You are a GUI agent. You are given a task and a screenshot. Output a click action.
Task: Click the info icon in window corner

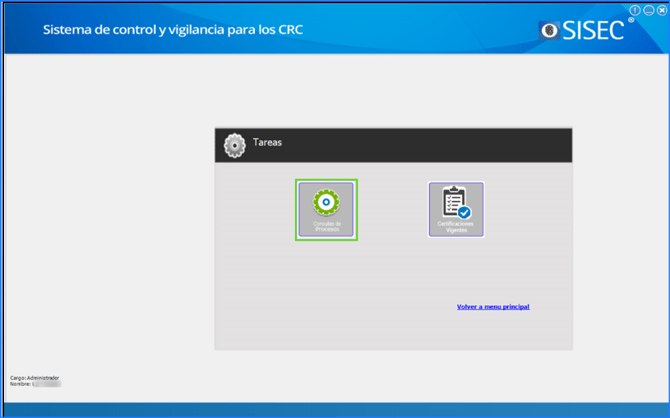tap(635, 10)
